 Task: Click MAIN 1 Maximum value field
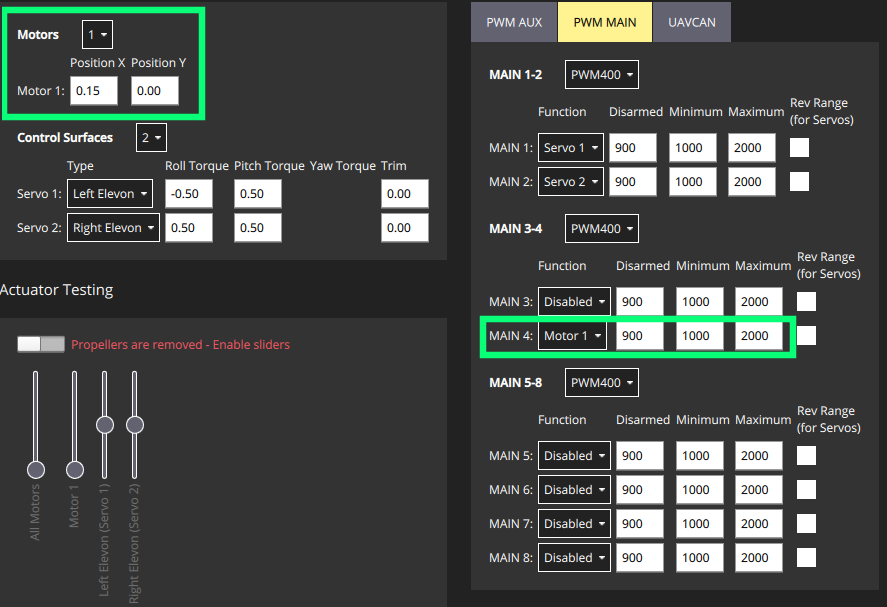pos(752,148)
